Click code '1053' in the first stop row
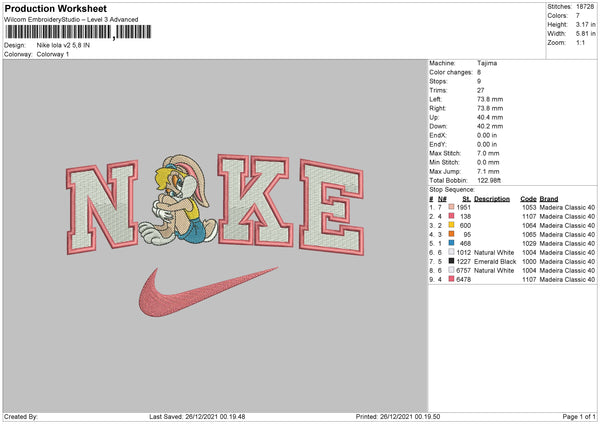 click(x=529, y=207)
